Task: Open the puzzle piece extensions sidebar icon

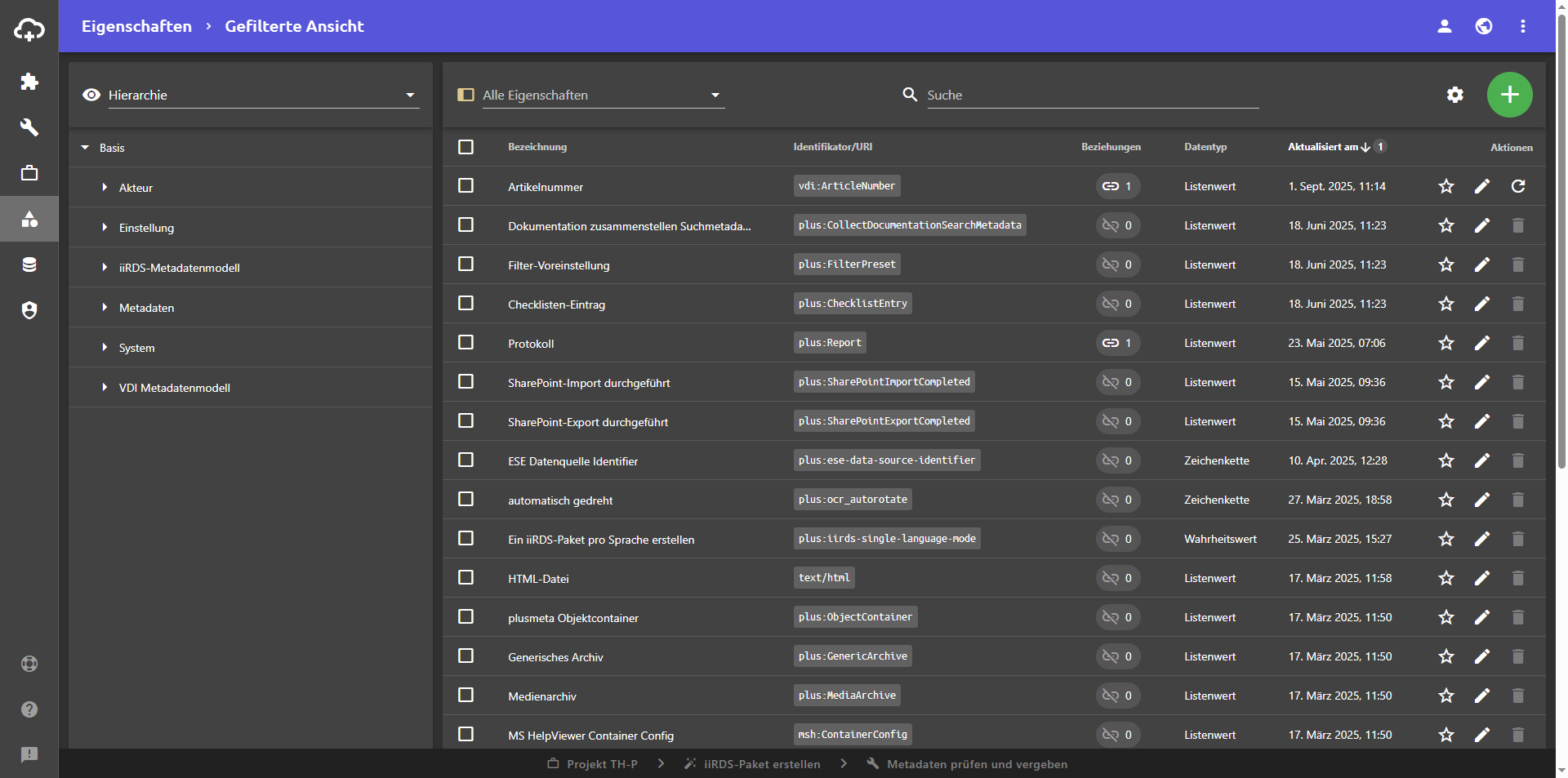Action: [29, 82]
